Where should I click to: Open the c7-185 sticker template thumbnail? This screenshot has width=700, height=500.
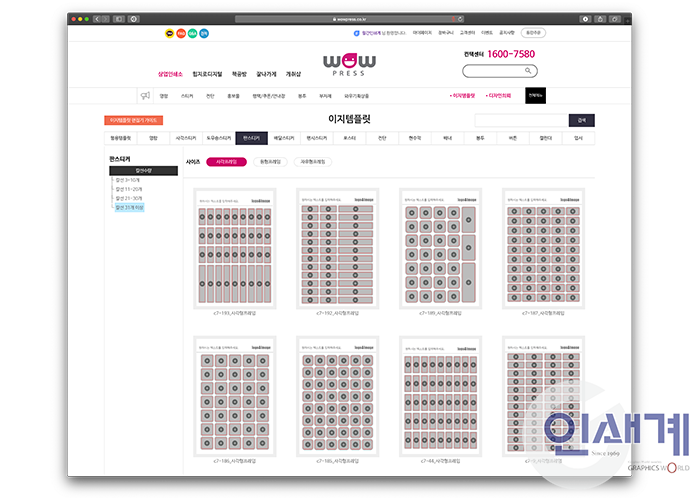pos(338,396)
